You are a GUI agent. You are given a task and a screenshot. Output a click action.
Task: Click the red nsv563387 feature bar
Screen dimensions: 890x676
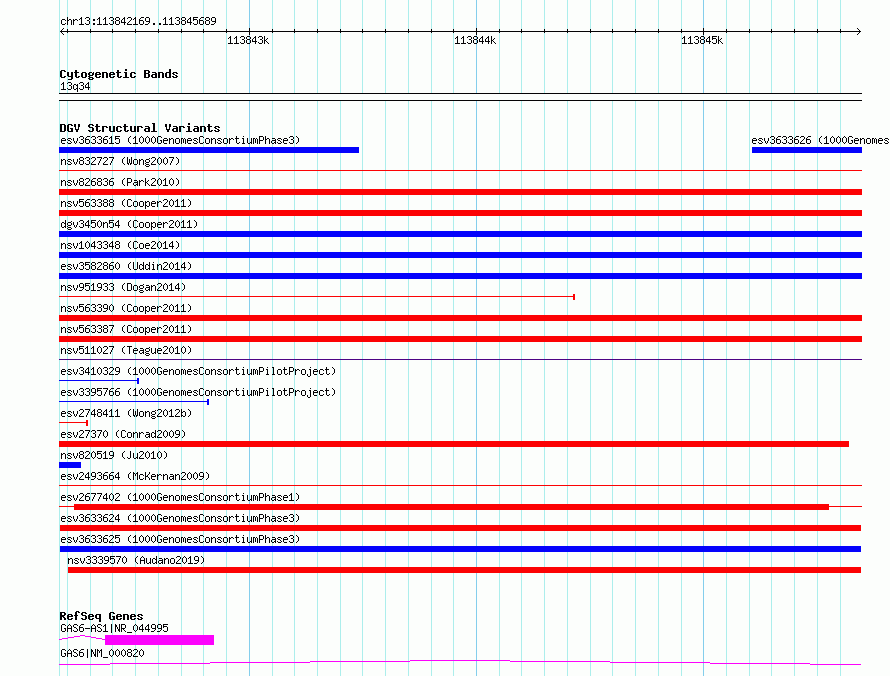point(460,339)
